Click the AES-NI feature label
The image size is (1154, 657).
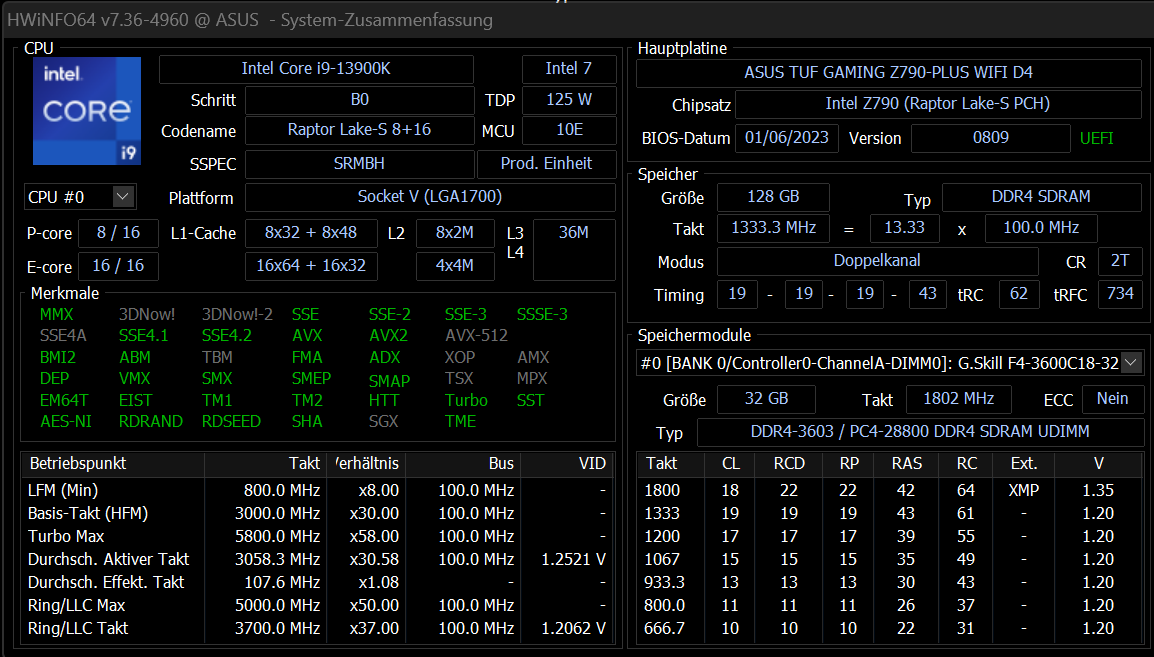click(x=66, y=422)
